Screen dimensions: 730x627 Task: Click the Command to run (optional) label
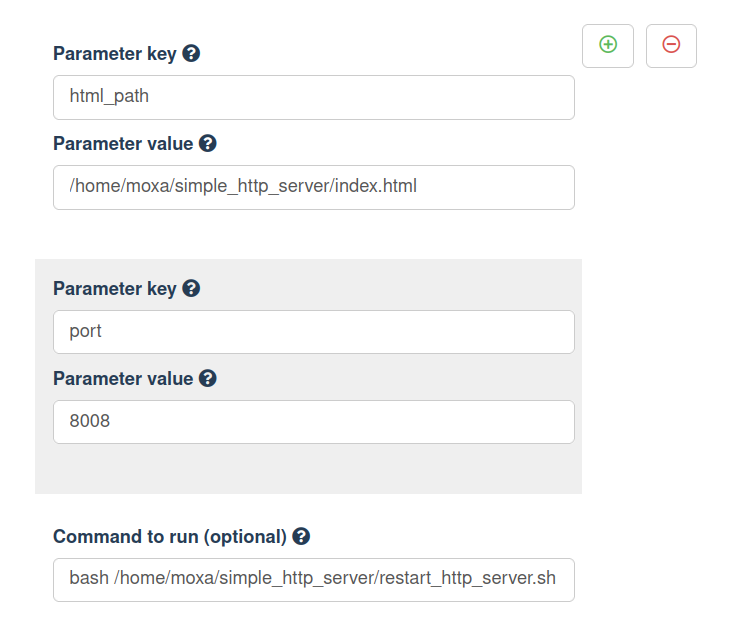(169, 537)
